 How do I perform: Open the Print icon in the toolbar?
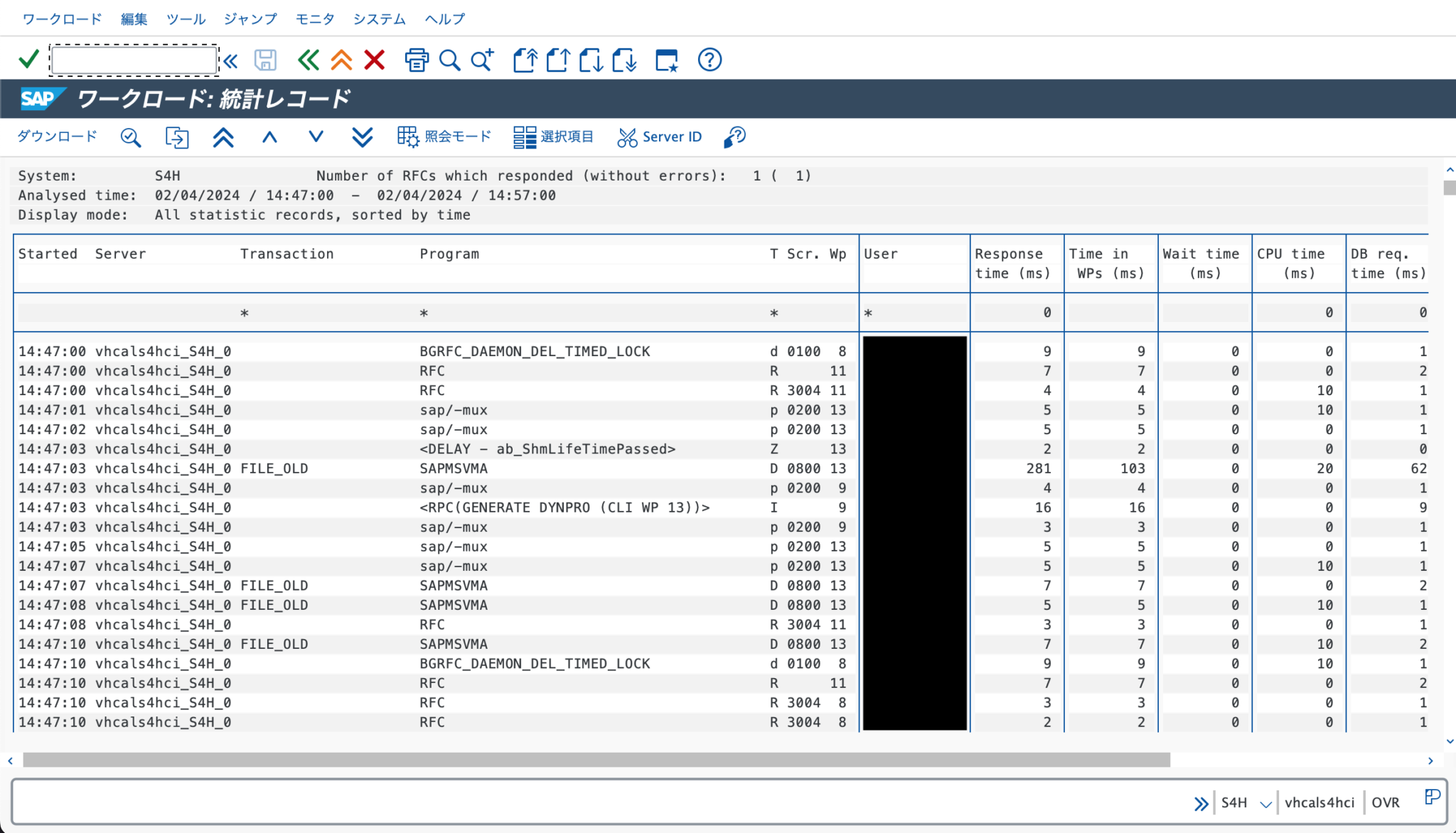pyautogui.click(x=417, y=60)
